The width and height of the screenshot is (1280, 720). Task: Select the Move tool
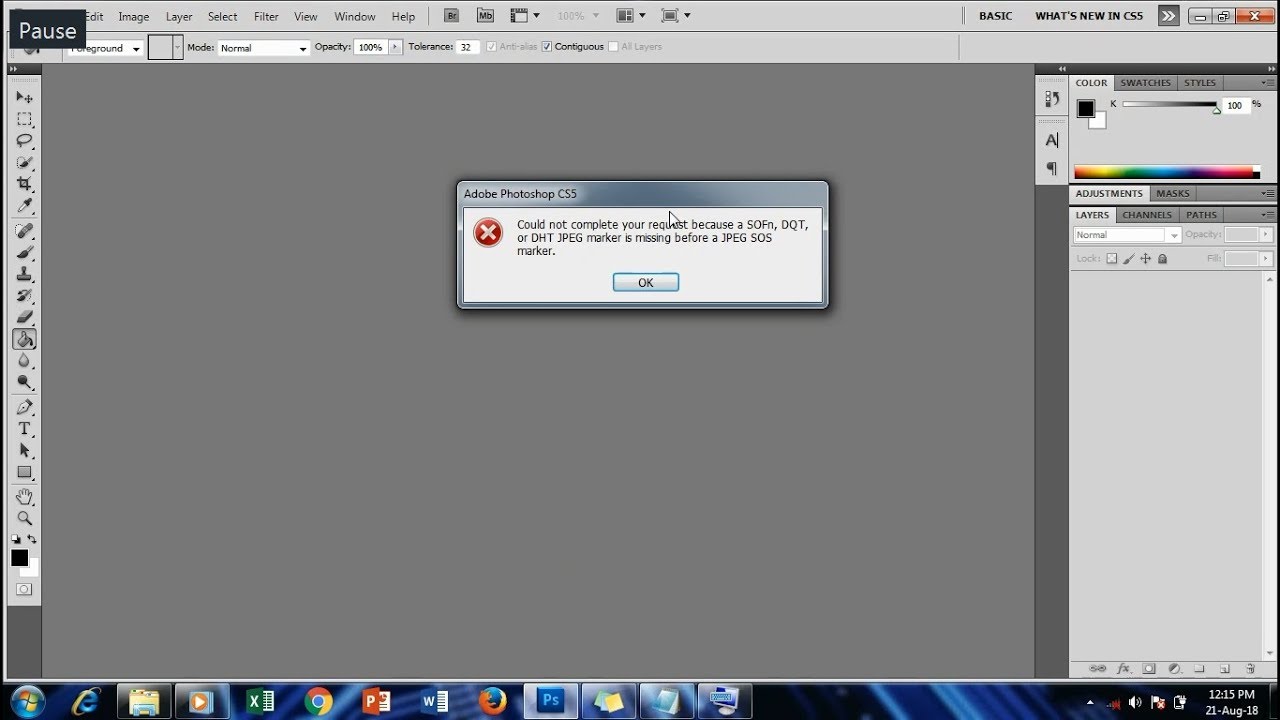coord(25,97)
